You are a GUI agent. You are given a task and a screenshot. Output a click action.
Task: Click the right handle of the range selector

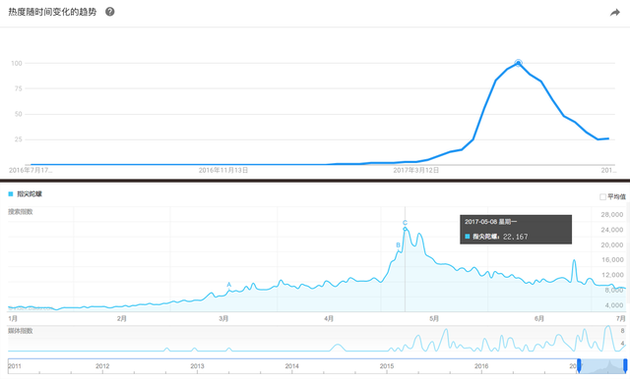(x=625, y=366)
